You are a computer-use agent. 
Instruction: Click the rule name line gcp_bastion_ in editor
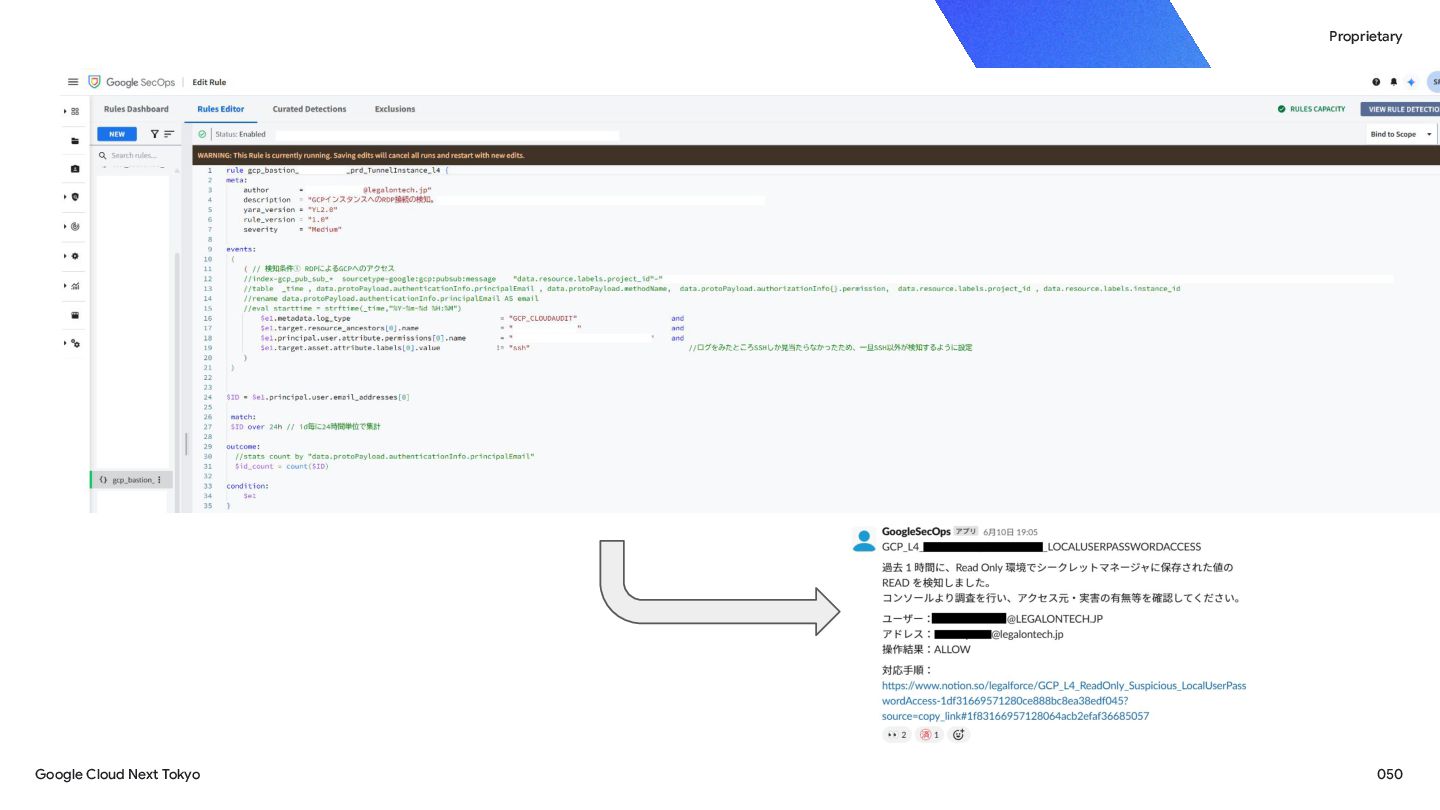(x=337, y=171)
